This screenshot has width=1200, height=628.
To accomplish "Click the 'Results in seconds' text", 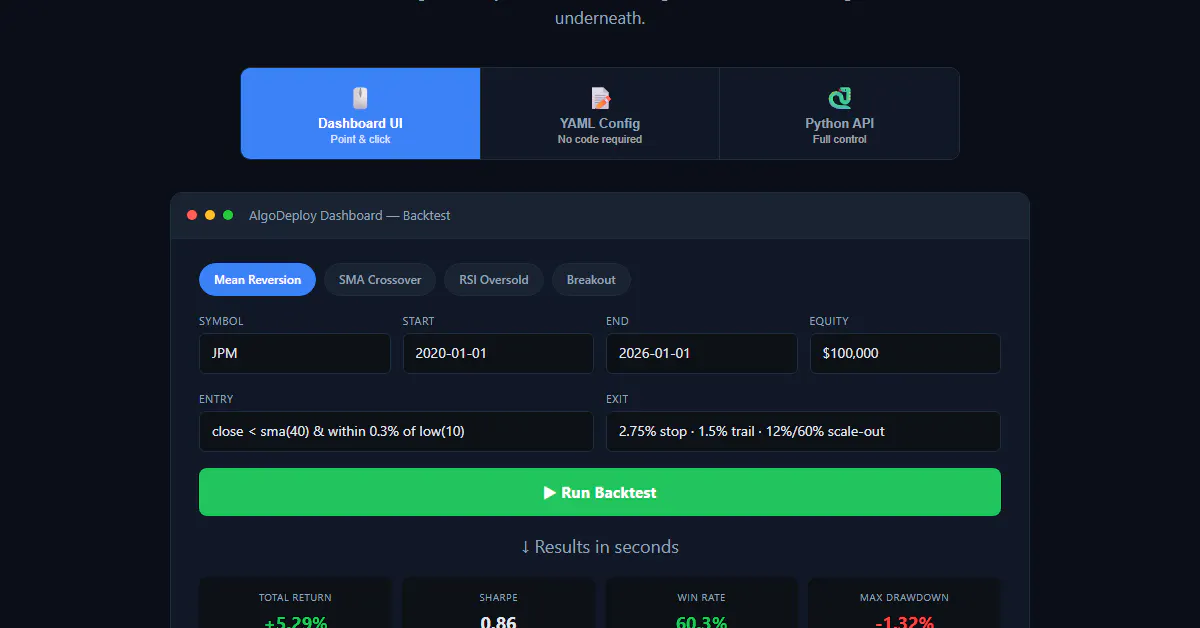I will tap(600, 547).
